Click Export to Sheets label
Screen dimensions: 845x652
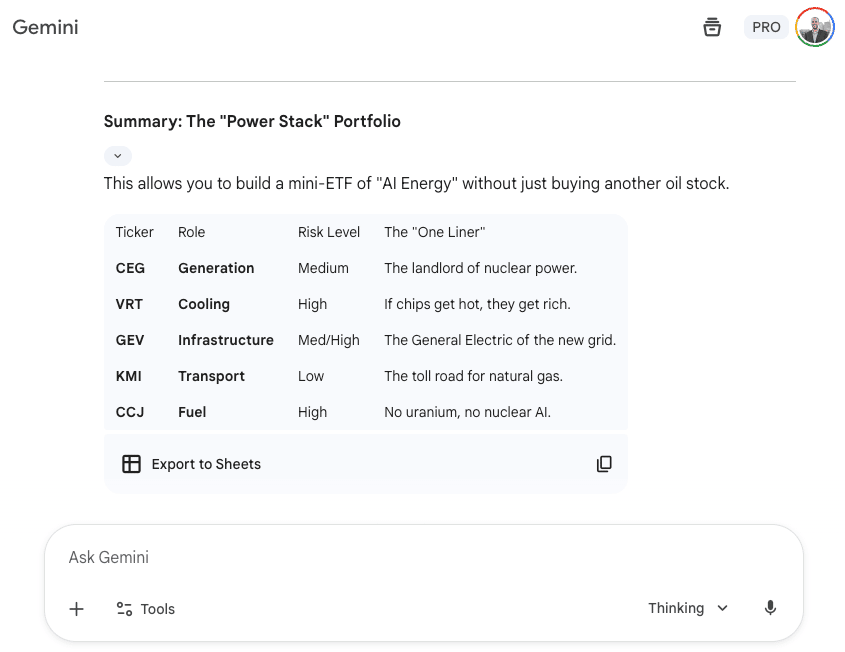[x=206, y=464]
